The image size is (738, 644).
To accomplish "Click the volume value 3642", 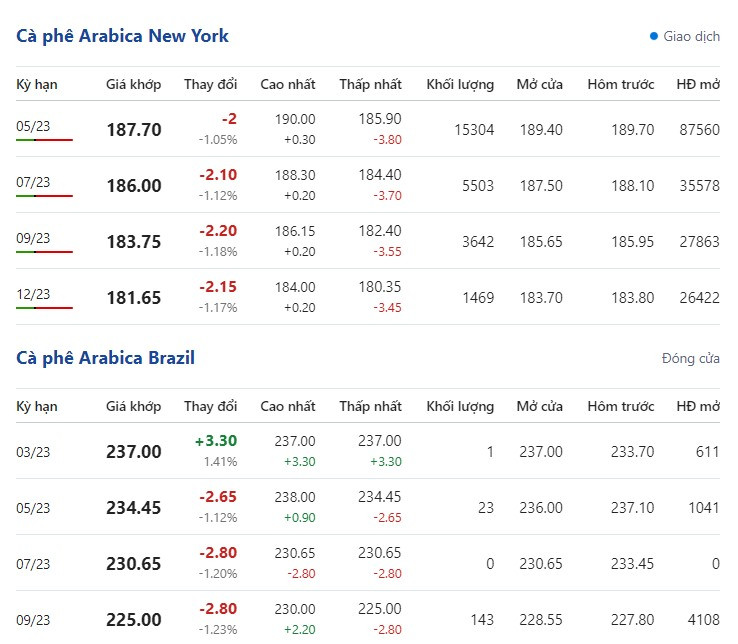I will [478, 242].
